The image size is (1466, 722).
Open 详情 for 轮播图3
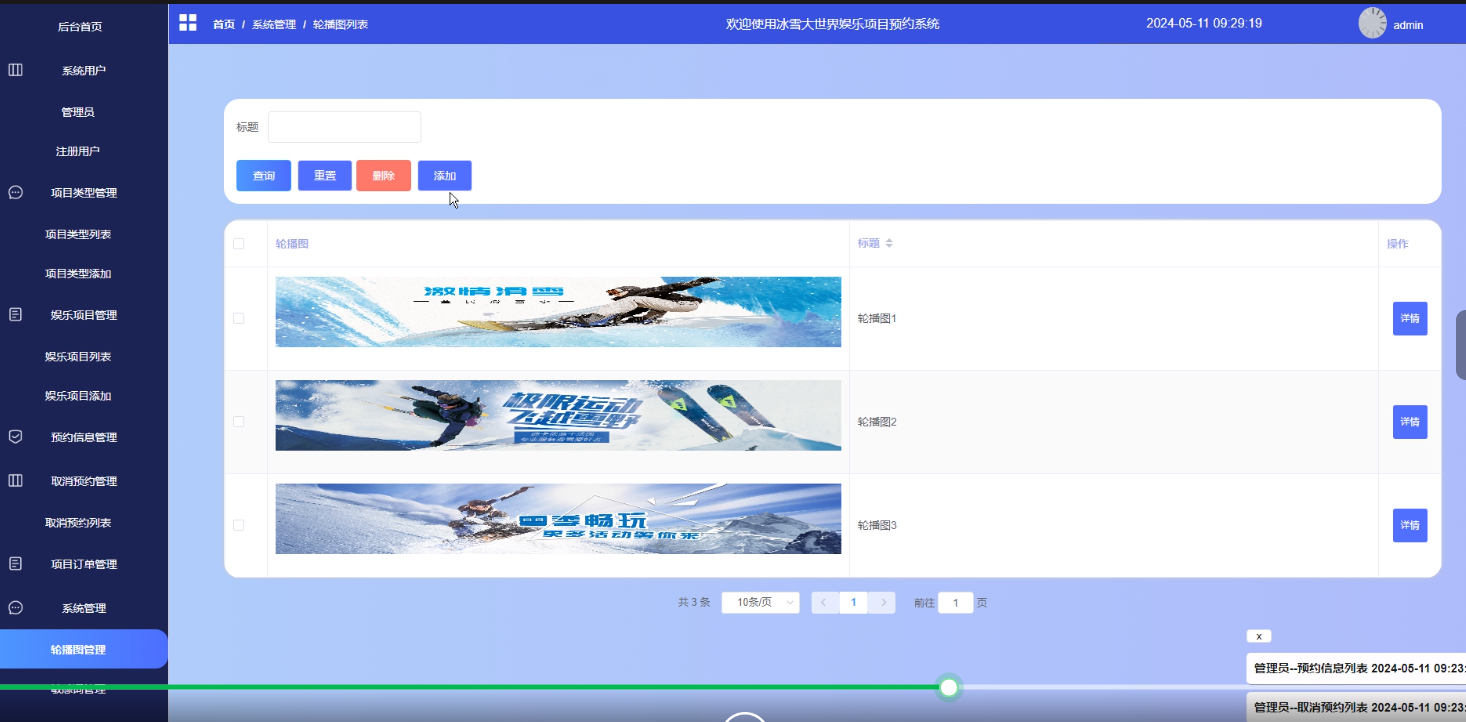click(1410, 525)
